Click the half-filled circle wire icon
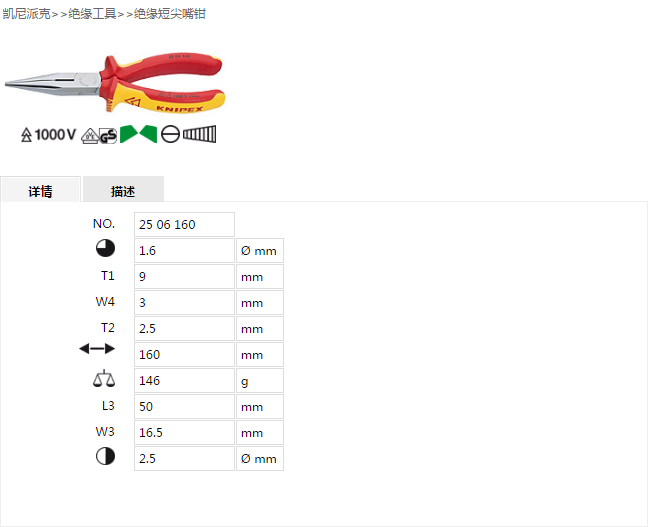Image resolution: width=650 pixels, height=527 pixels. (x=105, y=456)
